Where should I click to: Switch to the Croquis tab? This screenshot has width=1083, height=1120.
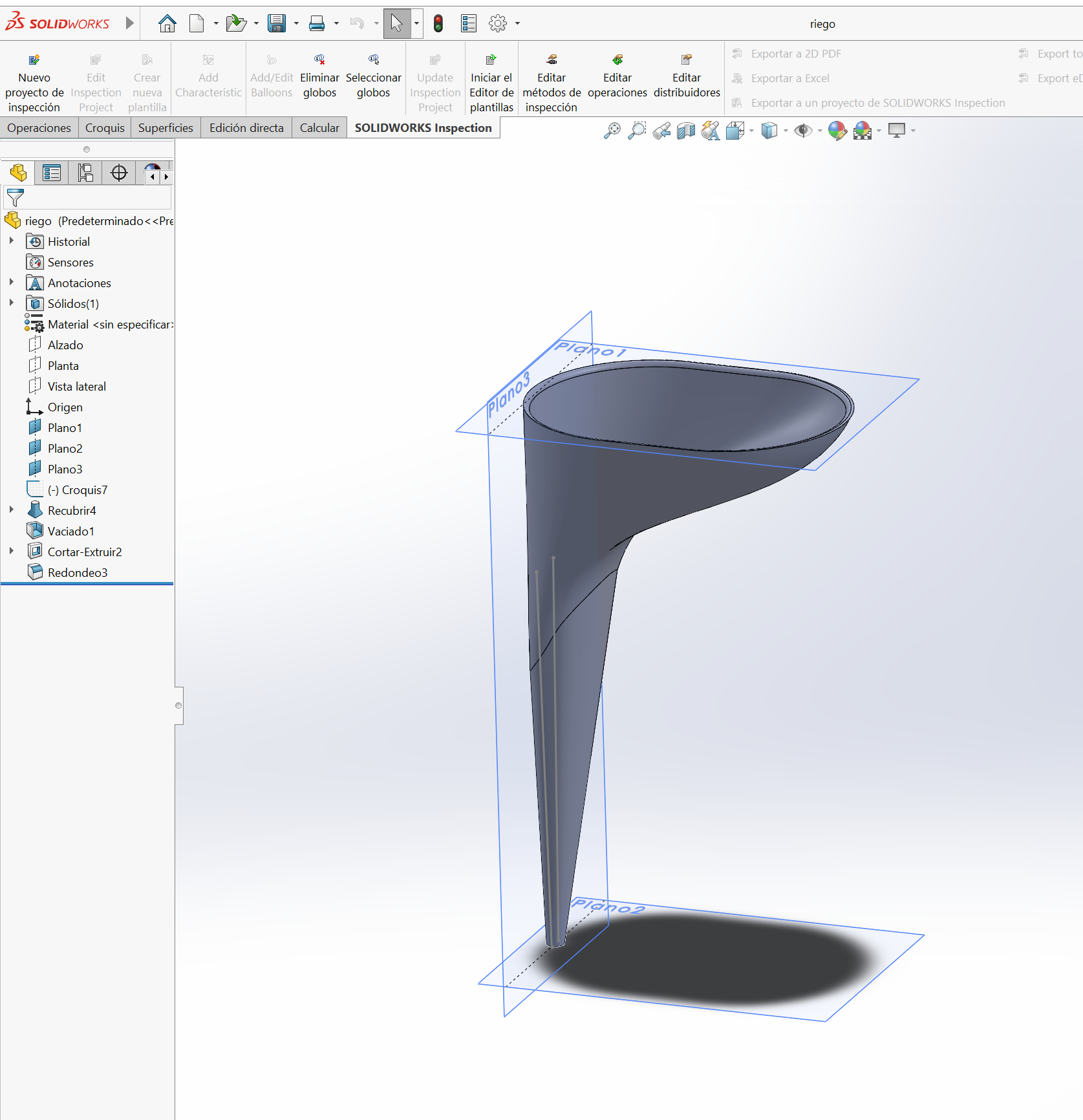[105, 128]
